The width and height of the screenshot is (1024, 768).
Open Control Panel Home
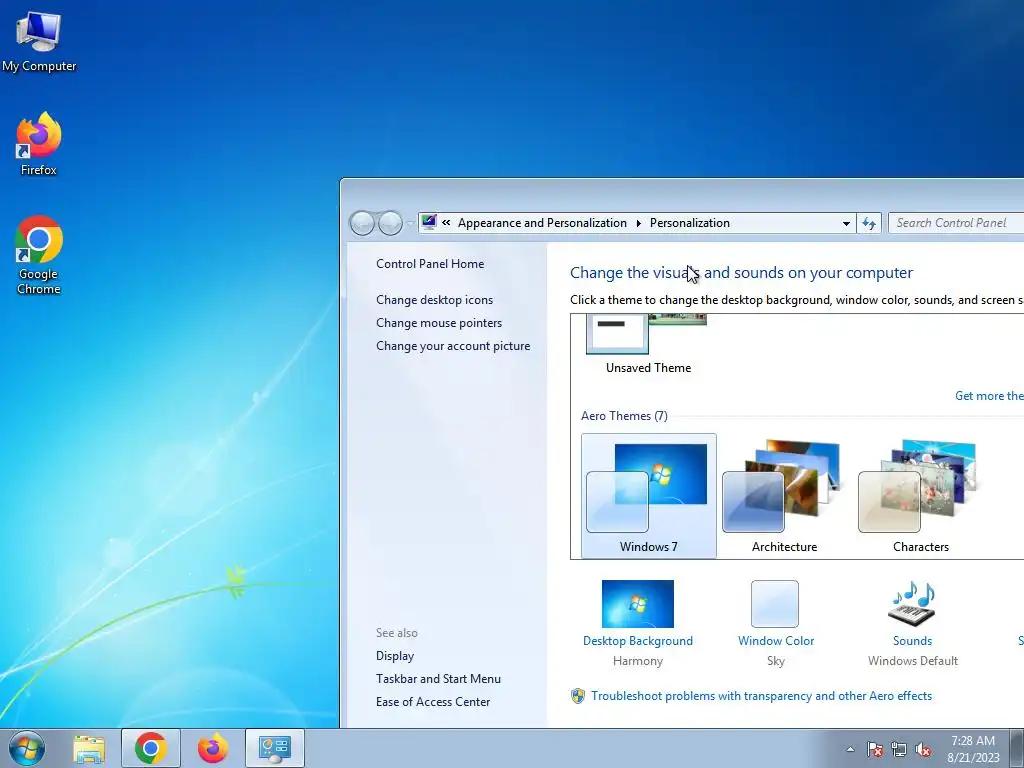430,264
